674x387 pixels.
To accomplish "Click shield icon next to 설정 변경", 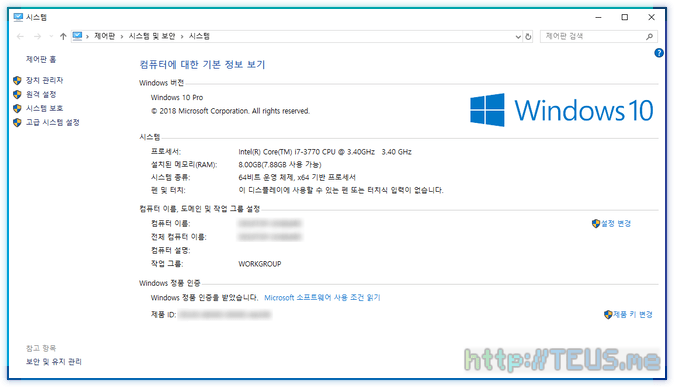I will click(596, 224).
